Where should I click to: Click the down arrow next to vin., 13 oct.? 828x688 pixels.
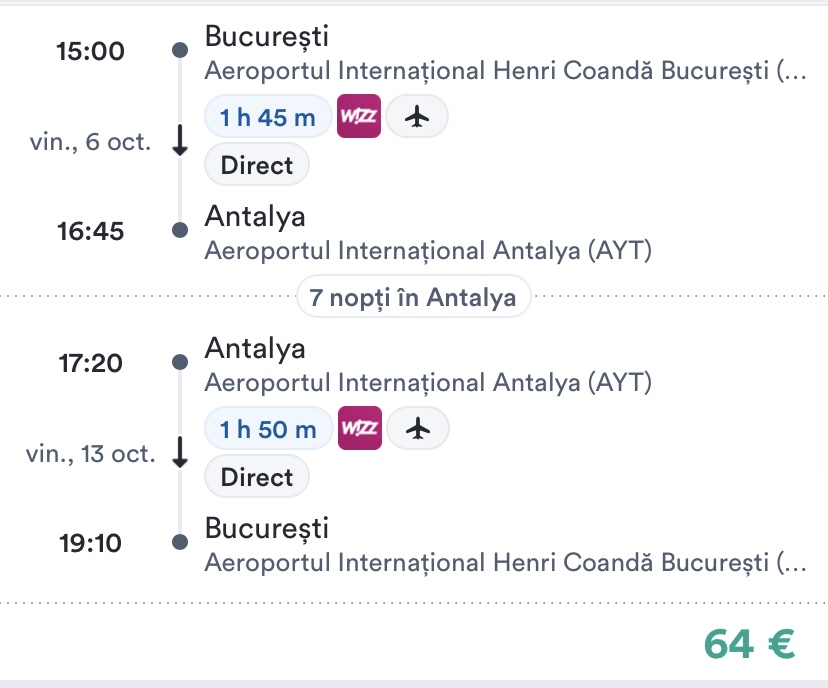point(180,454)
